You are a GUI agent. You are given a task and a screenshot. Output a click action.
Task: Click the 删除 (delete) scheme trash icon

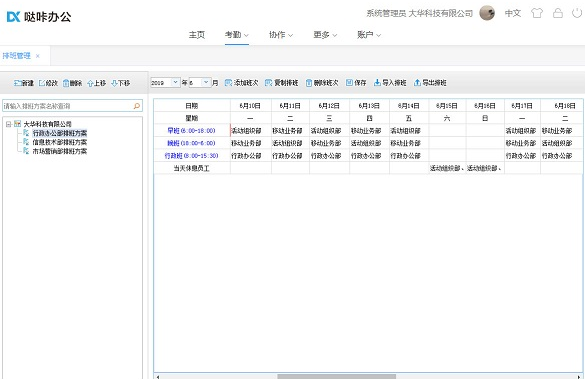66,83
